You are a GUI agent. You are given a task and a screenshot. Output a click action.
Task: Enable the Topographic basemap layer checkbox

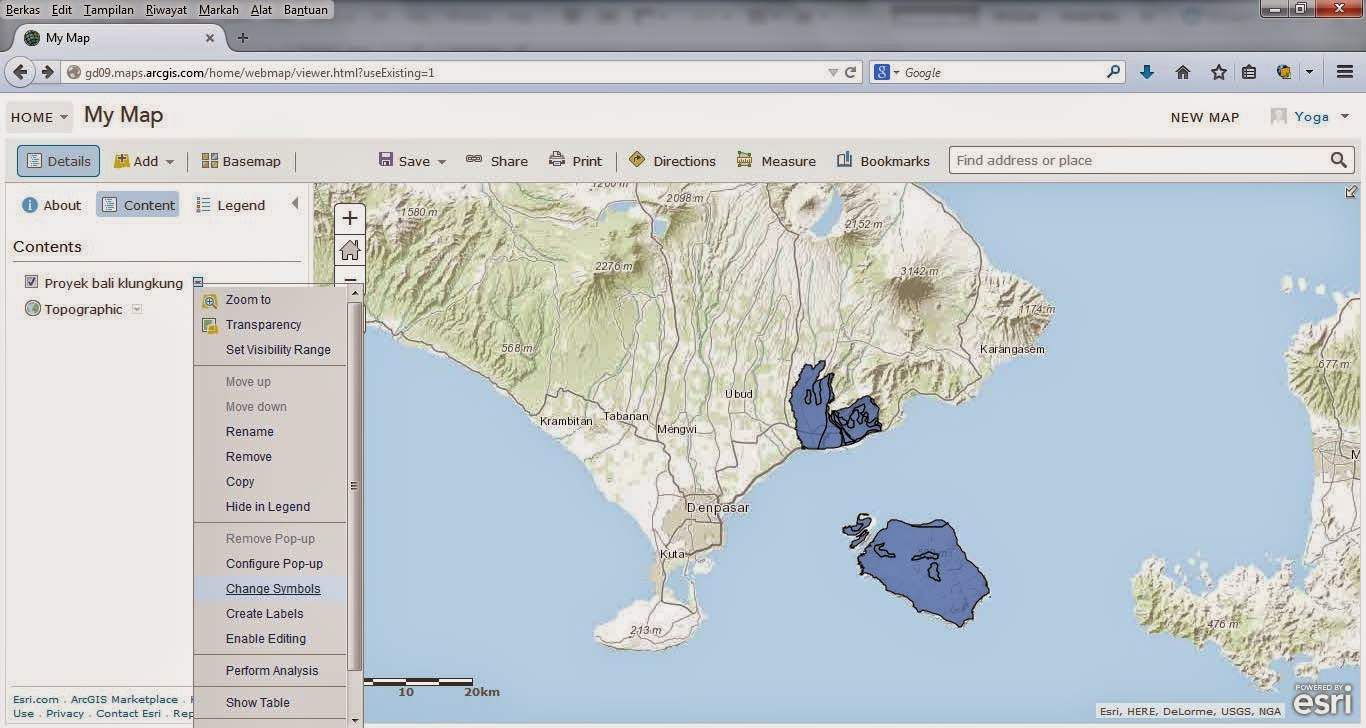(31, 308)
